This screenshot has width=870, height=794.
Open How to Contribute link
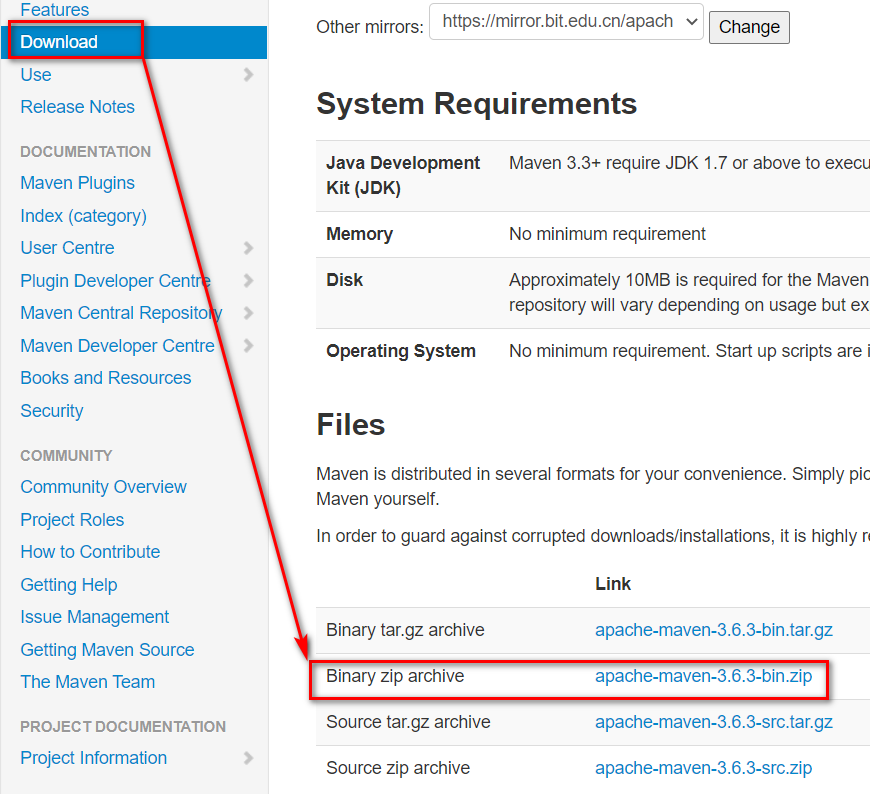point(90,552)
